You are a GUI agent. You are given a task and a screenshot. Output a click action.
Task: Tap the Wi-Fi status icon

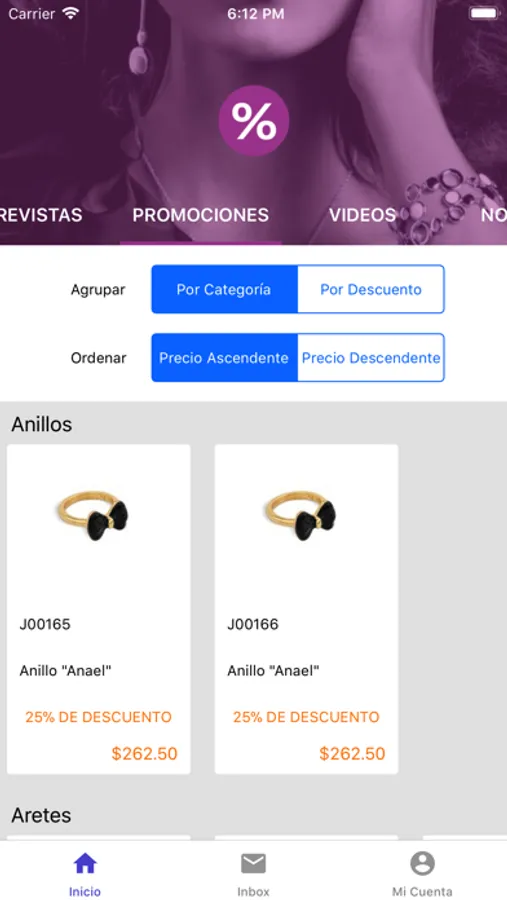[x=71, y=13]
